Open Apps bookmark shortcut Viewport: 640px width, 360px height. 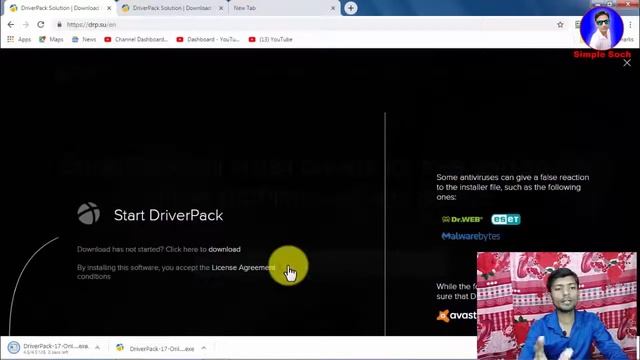19,40
